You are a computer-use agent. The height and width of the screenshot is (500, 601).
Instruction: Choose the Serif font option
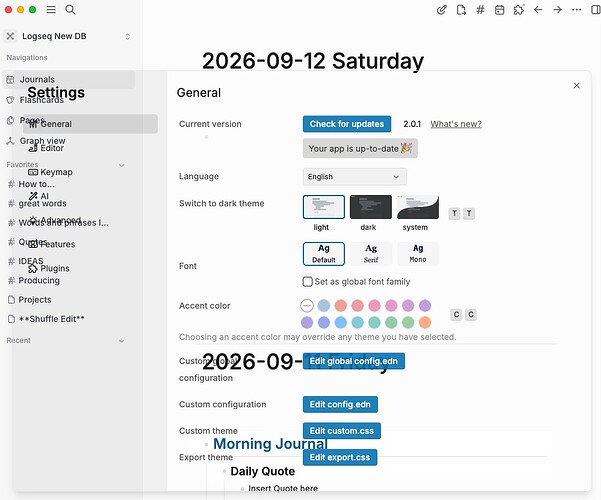371,254
